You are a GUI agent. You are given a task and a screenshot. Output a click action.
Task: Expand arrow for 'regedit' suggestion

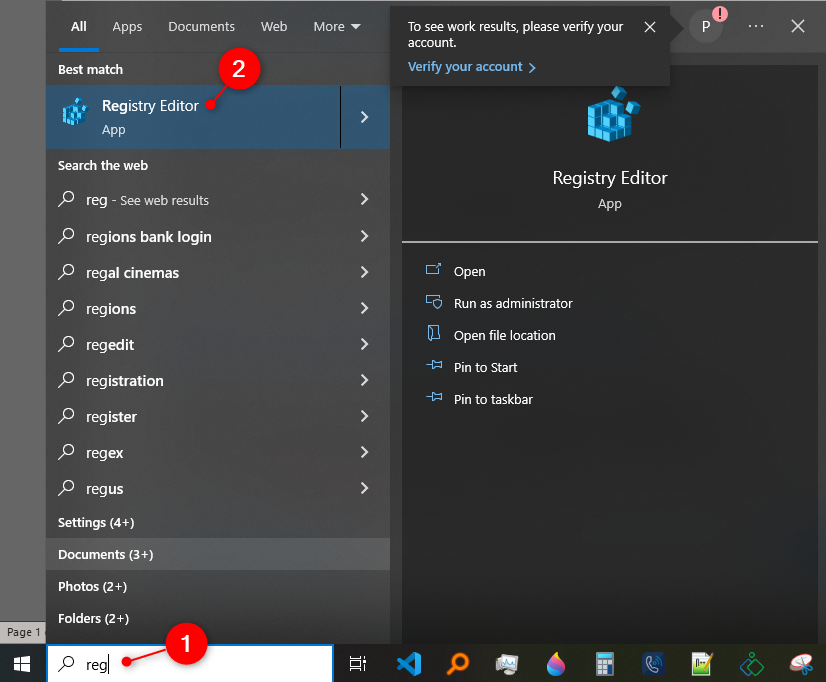(365, 344)
